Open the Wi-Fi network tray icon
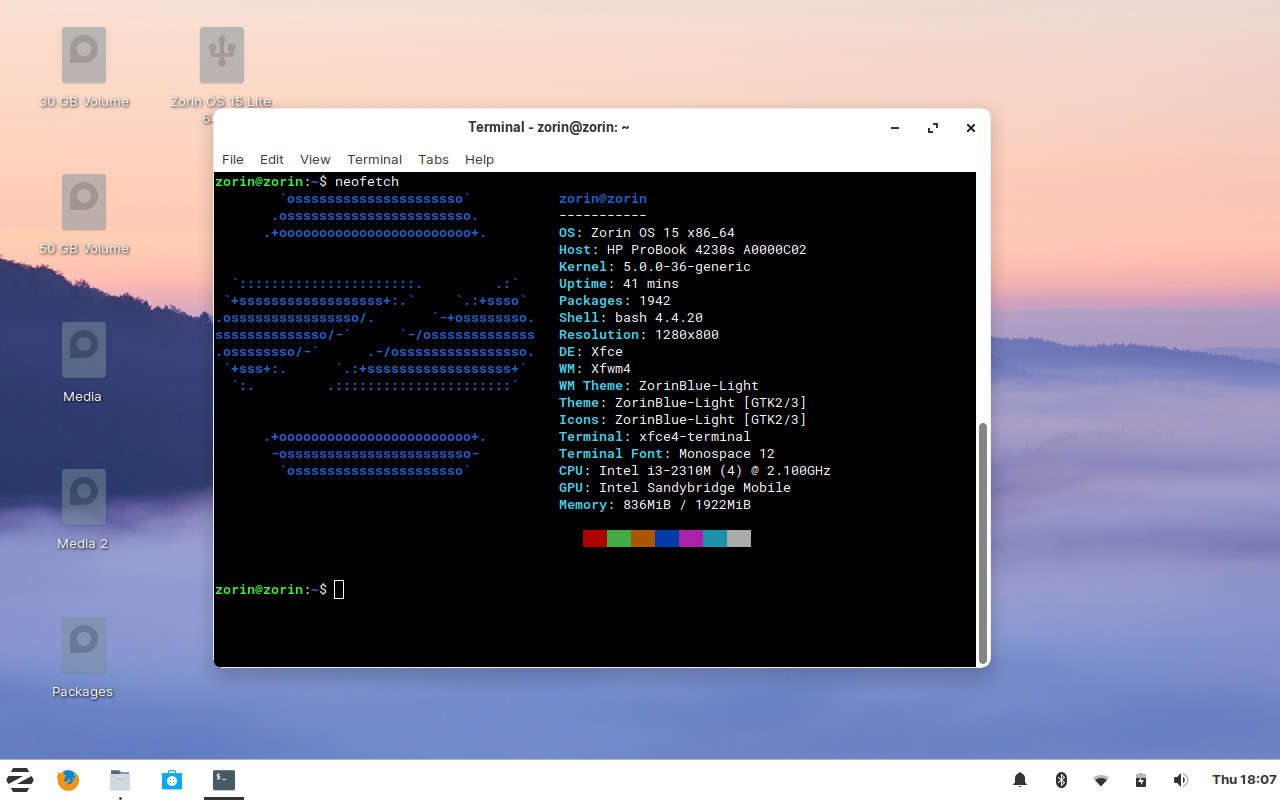Image resolution: width=1280 pixels, height=800 pixels. pyautogui.click(x=1101, y=779)
